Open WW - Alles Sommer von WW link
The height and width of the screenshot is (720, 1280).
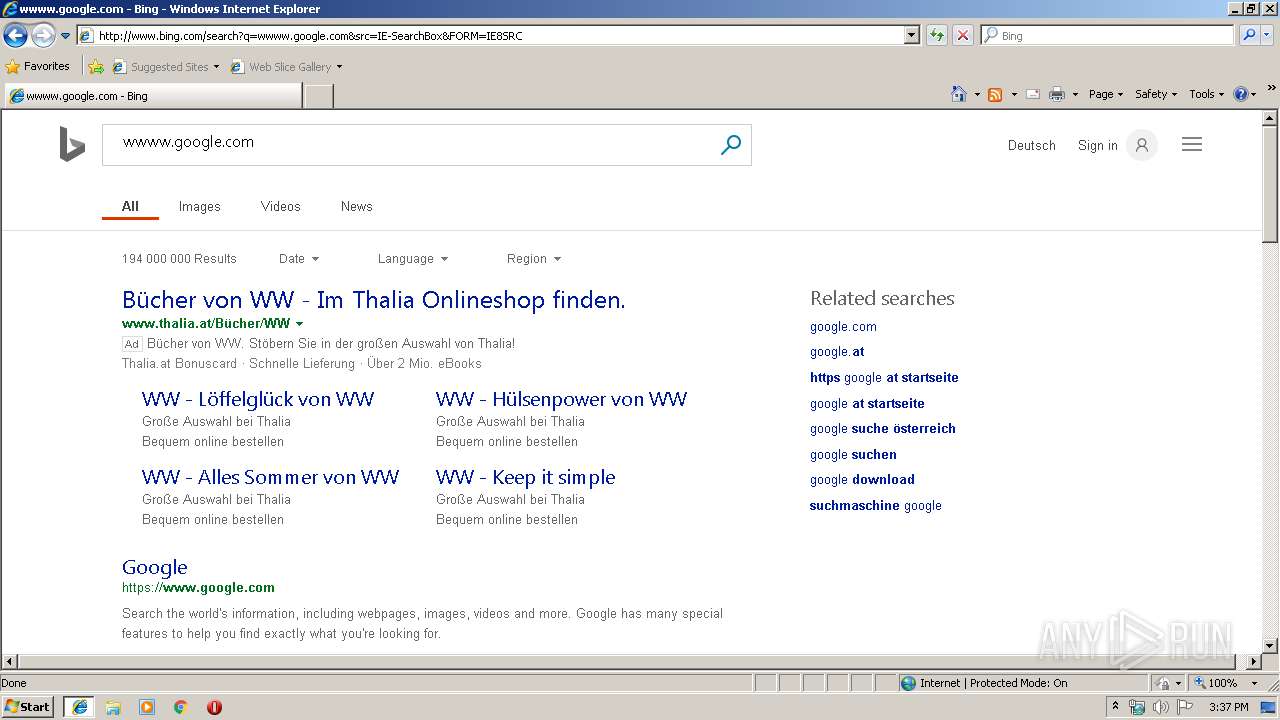click(x=270, y=477)
